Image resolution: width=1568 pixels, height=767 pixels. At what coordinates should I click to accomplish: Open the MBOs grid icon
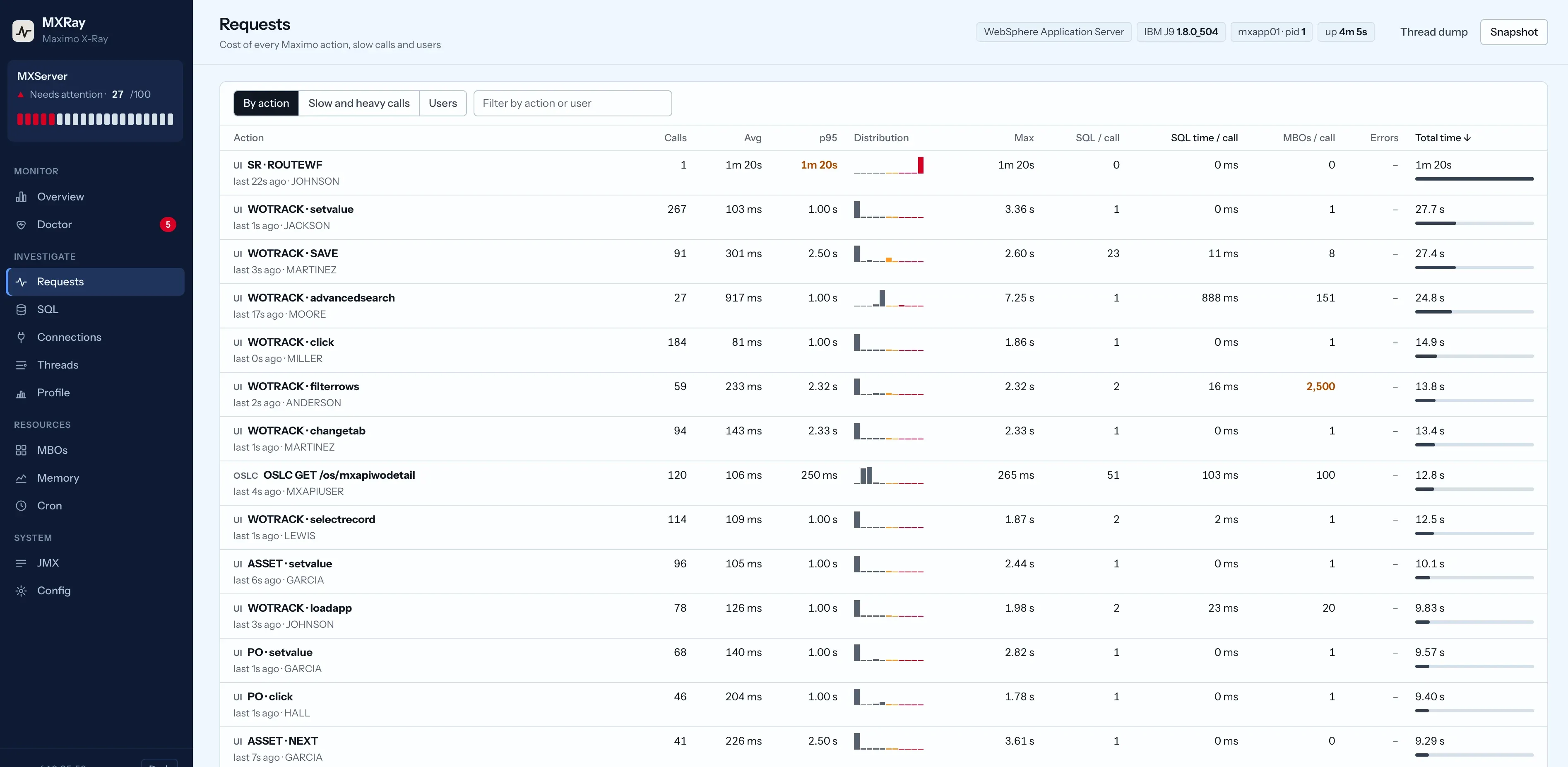tap(21, 450)
